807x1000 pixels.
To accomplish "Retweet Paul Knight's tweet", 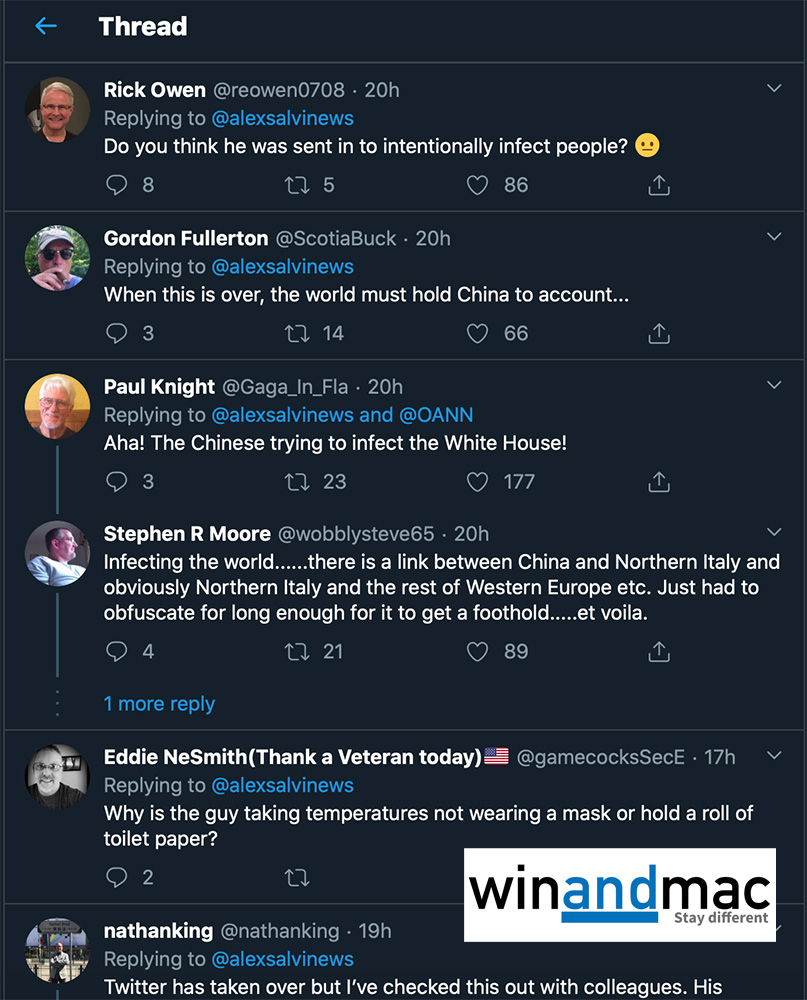I will 297,482.
